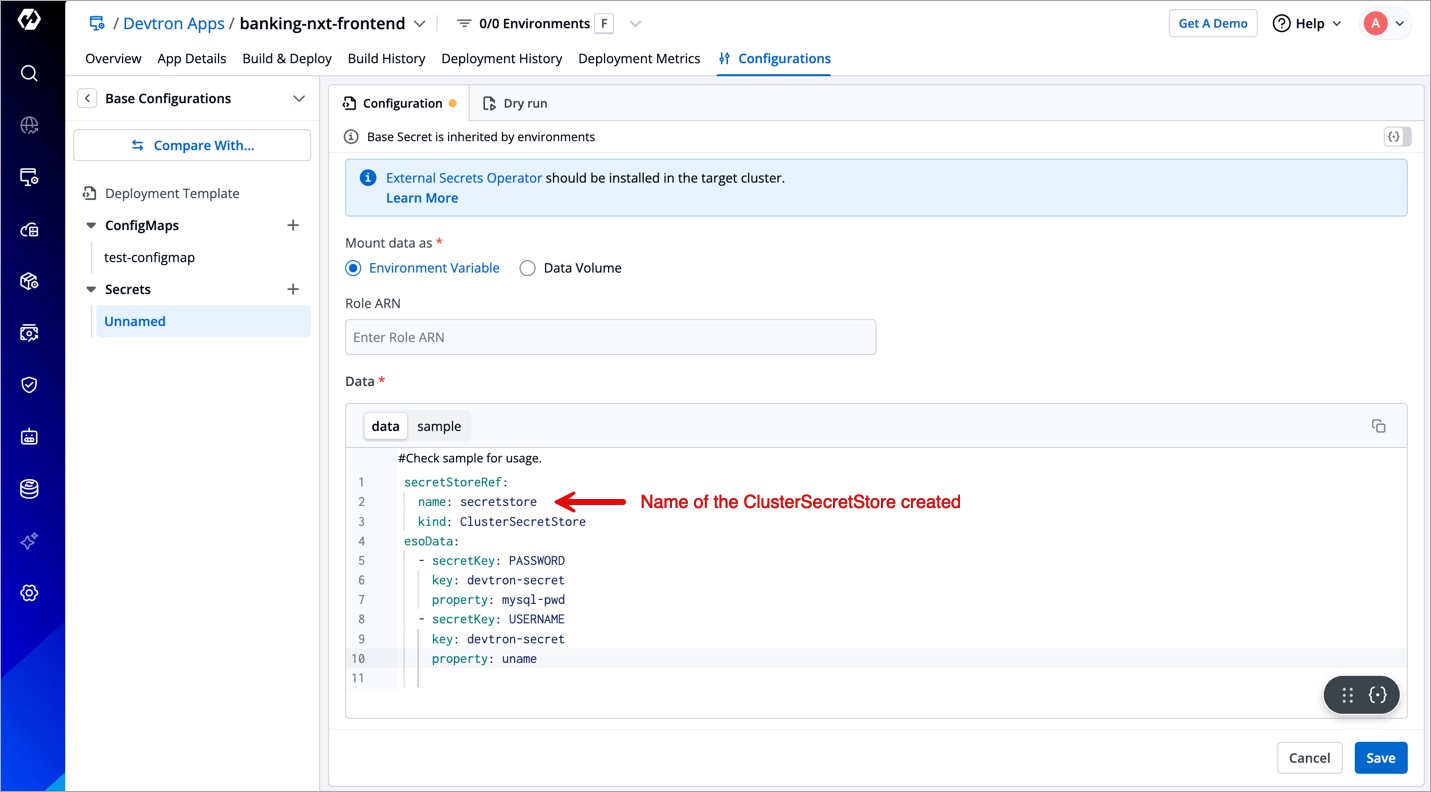Open the security shield icon in sidebar
This screenshot has height=792, width=1431.
coord(29,385)
